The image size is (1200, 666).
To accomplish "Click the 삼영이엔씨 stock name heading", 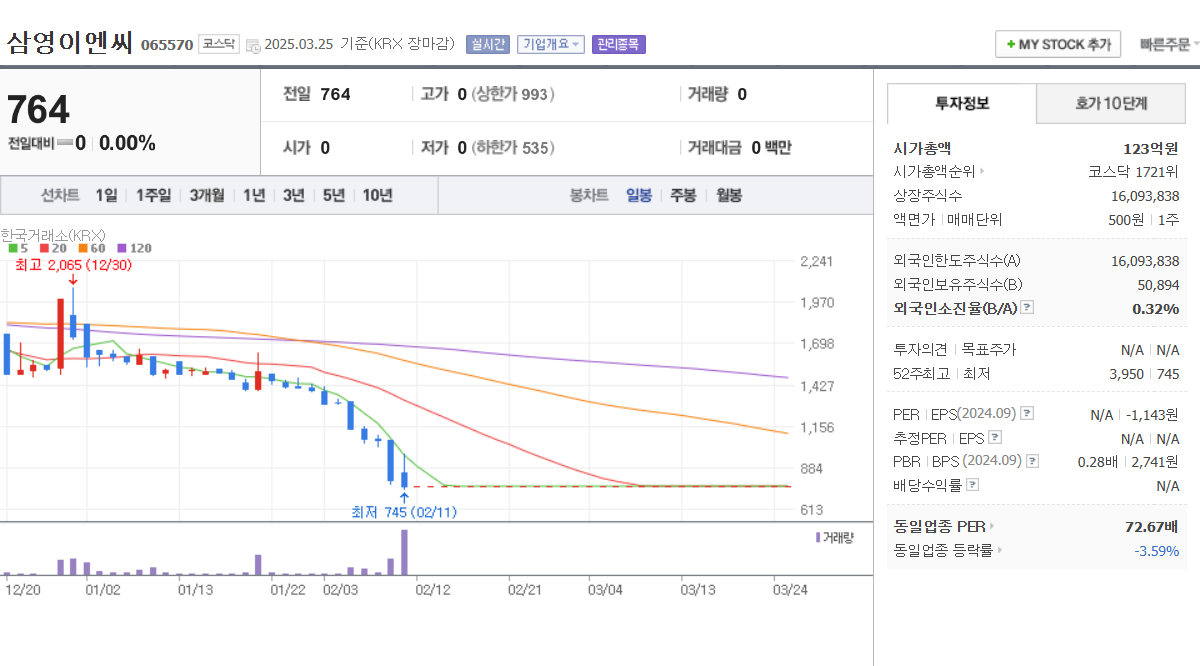I will (70, 43).
